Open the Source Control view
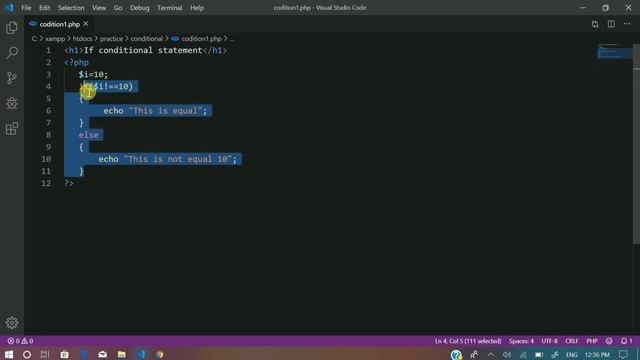 (x=12, y=78)
